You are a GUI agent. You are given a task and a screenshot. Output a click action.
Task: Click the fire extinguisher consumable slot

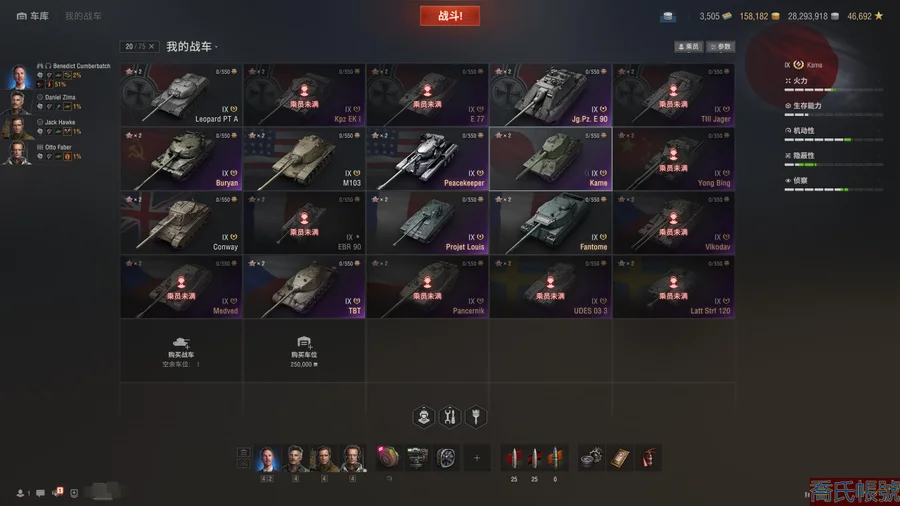coord(649,458)
